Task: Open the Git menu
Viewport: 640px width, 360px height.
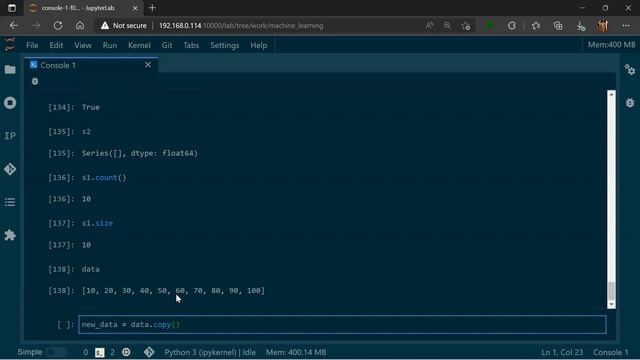Action: pos(167,45)
